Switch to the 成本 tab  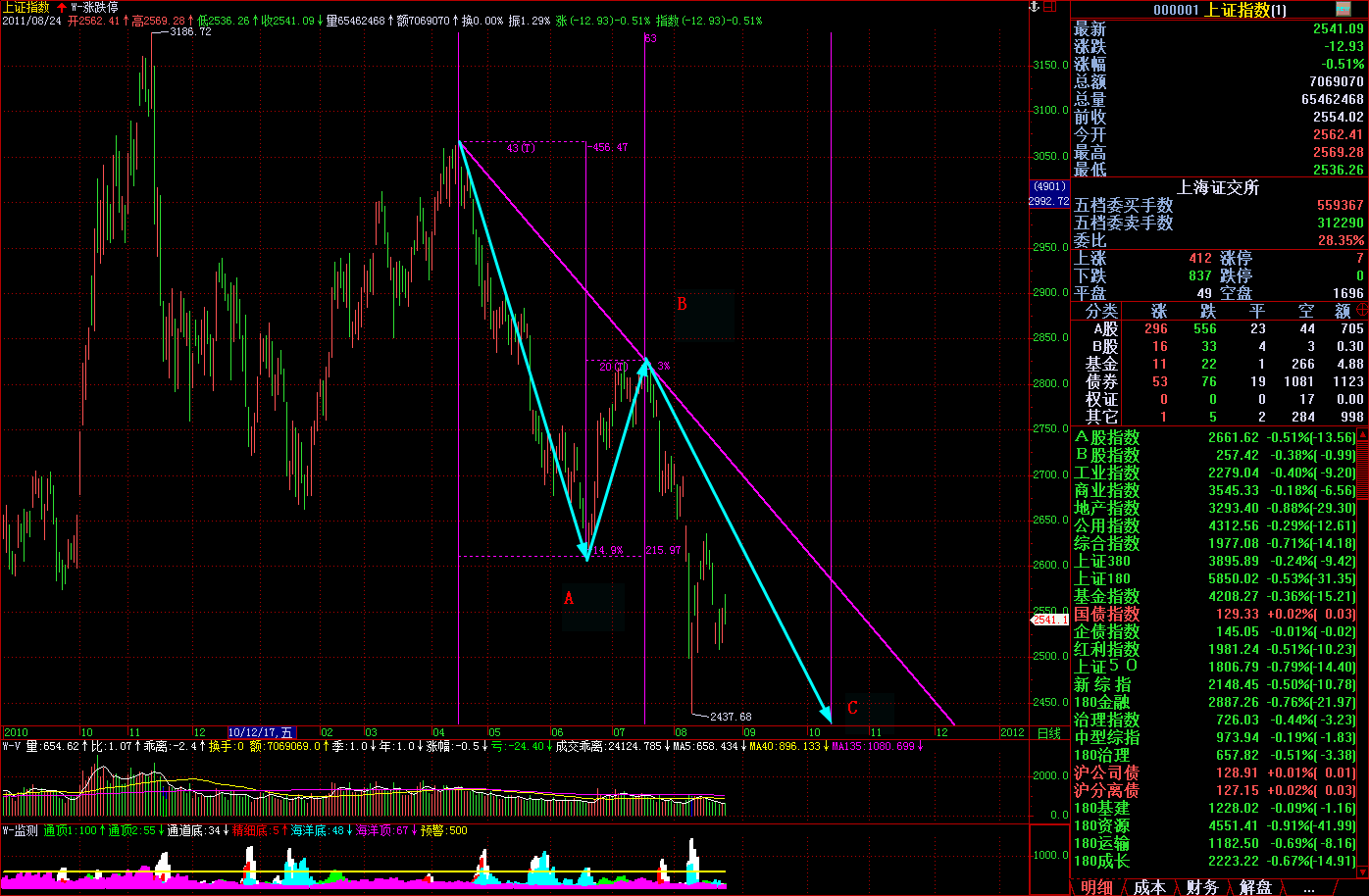[x=1148, y=887]
